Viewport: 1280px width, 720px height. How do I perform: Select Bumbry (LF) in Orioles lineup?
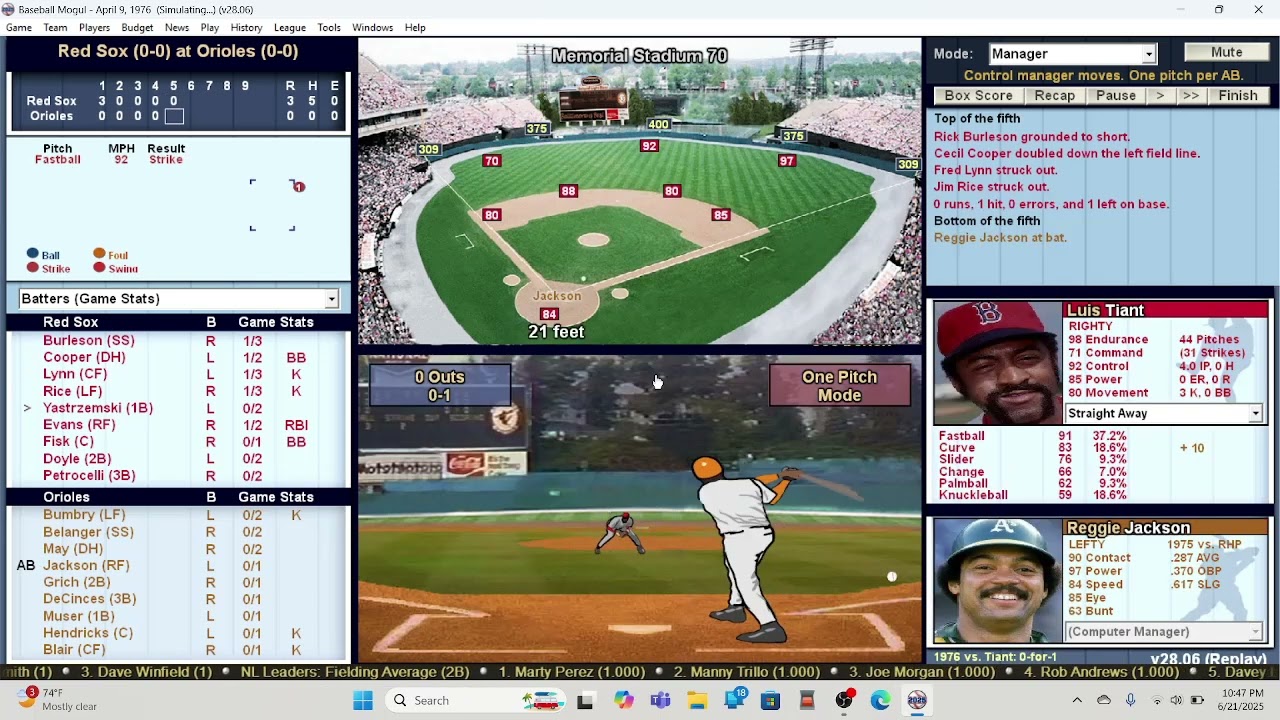coord(84,515)
